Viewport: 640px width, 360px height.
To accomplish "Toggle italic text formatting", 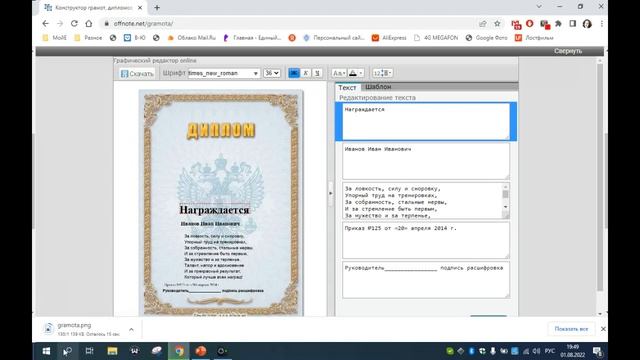I will coord(305,73).
